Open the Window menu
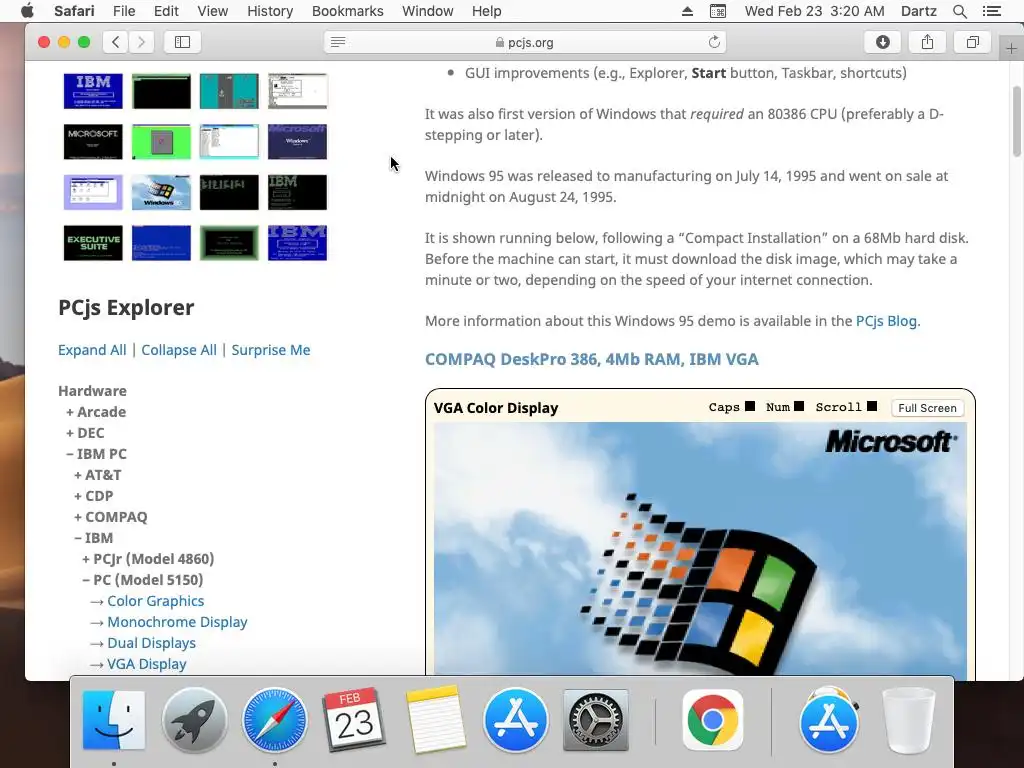 pos(428,11)
